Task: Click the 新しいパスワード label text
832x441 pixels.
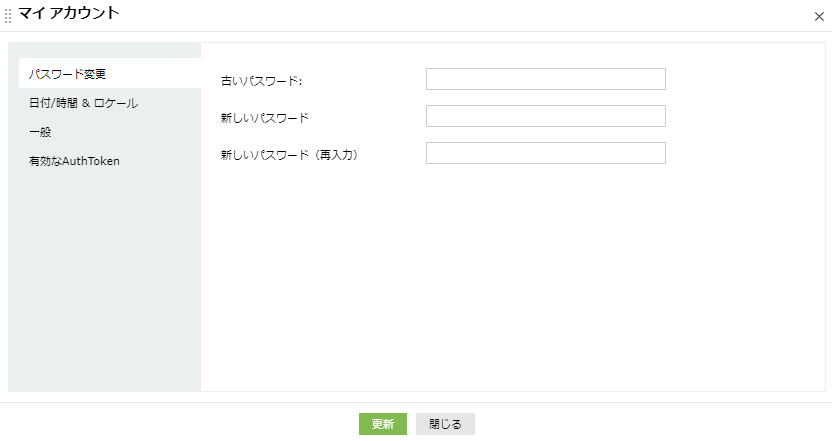Action: point(264,118)
